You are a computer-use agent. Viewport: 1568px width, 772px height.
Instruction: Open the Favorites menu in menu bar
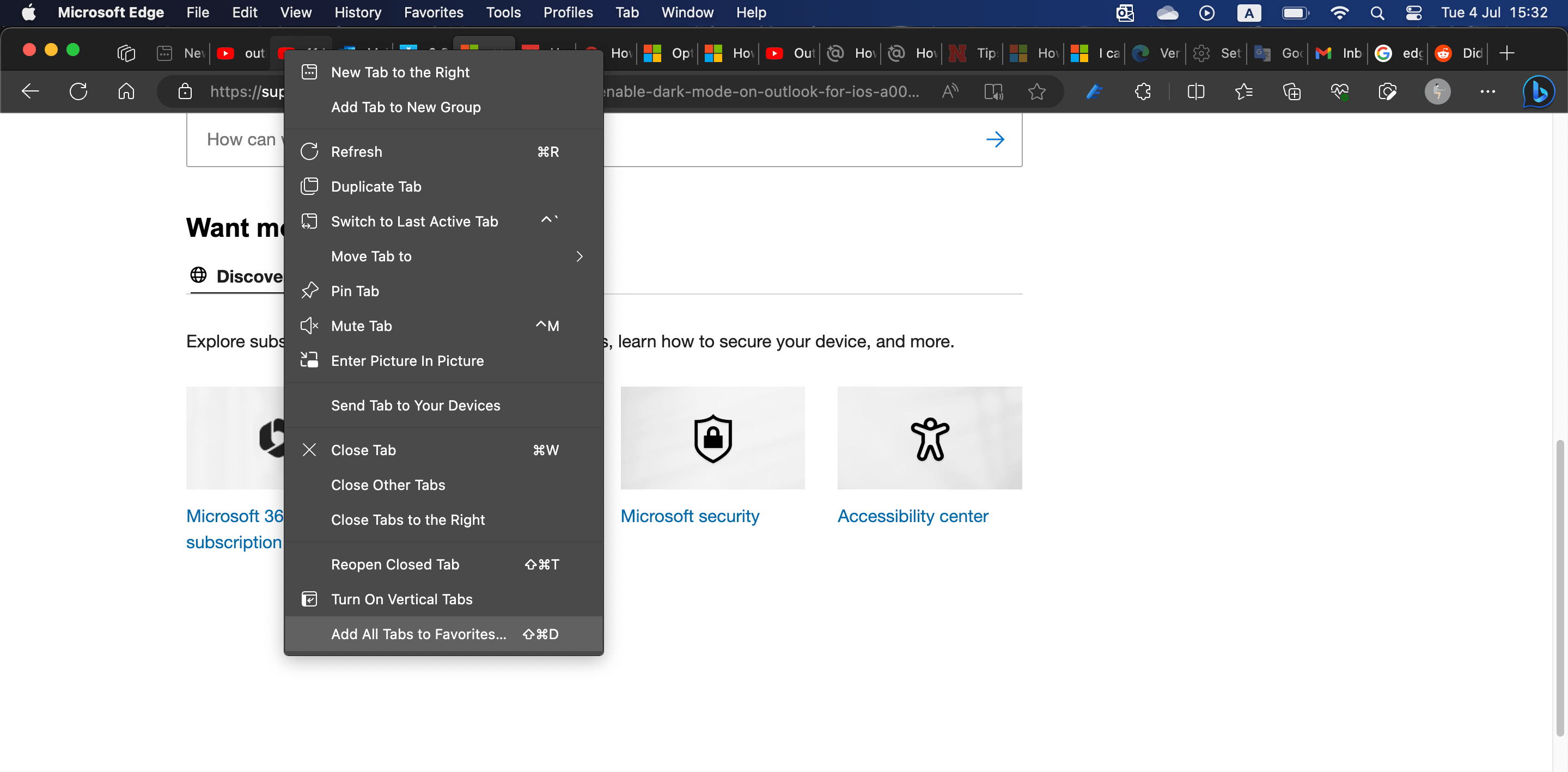point(433,12)
